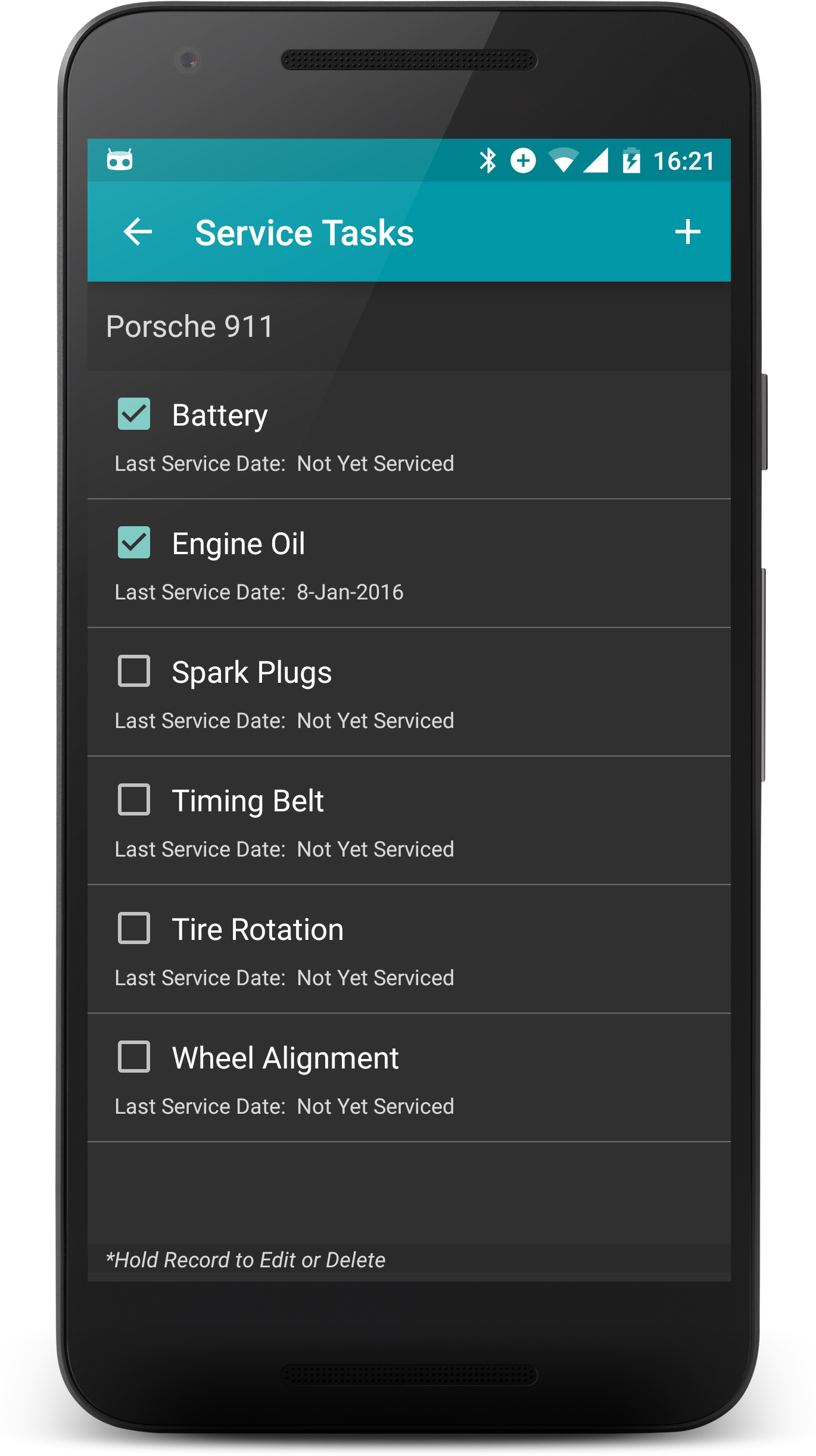Tap the CyanogenMod notification icon

coord(120,160)
